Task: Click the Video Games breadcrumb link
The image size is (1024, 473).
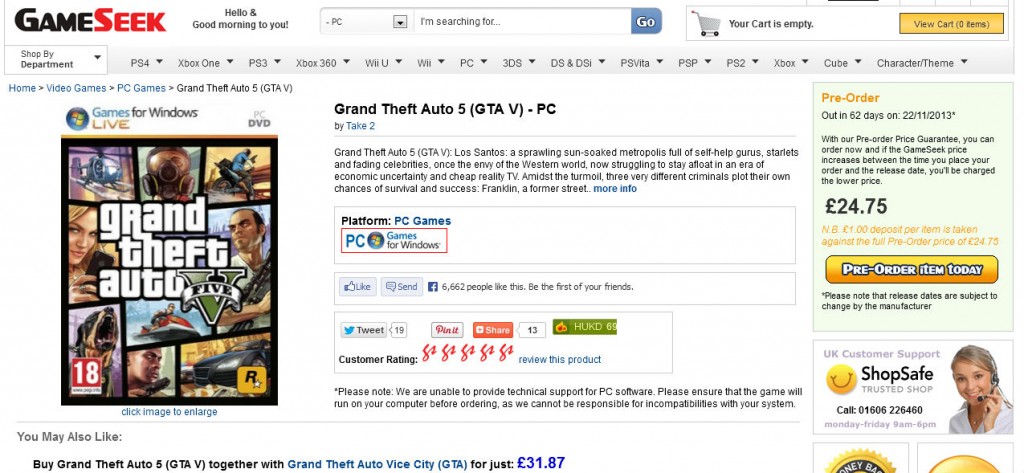Action: [76, 88]
